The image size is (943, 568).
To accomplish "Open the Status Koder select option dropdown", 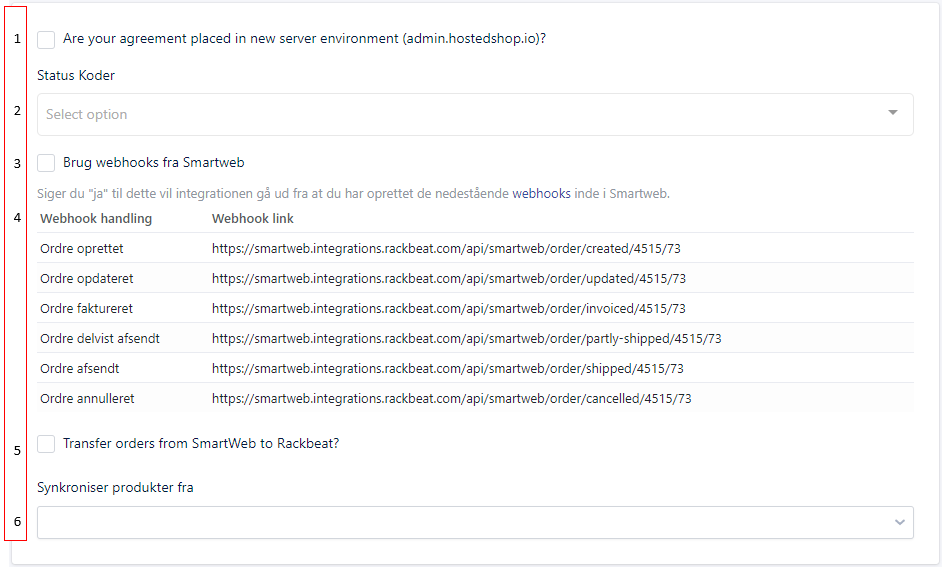I will pos(475,114).
